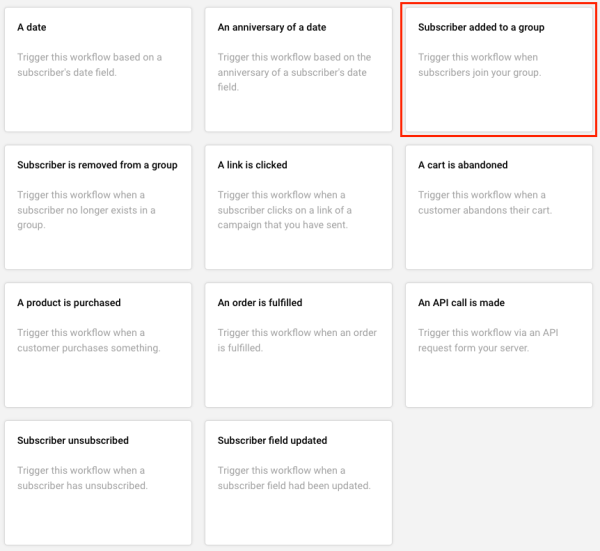Click description about clicking a campaign link
600x551 pixels.
click(285, 211)
